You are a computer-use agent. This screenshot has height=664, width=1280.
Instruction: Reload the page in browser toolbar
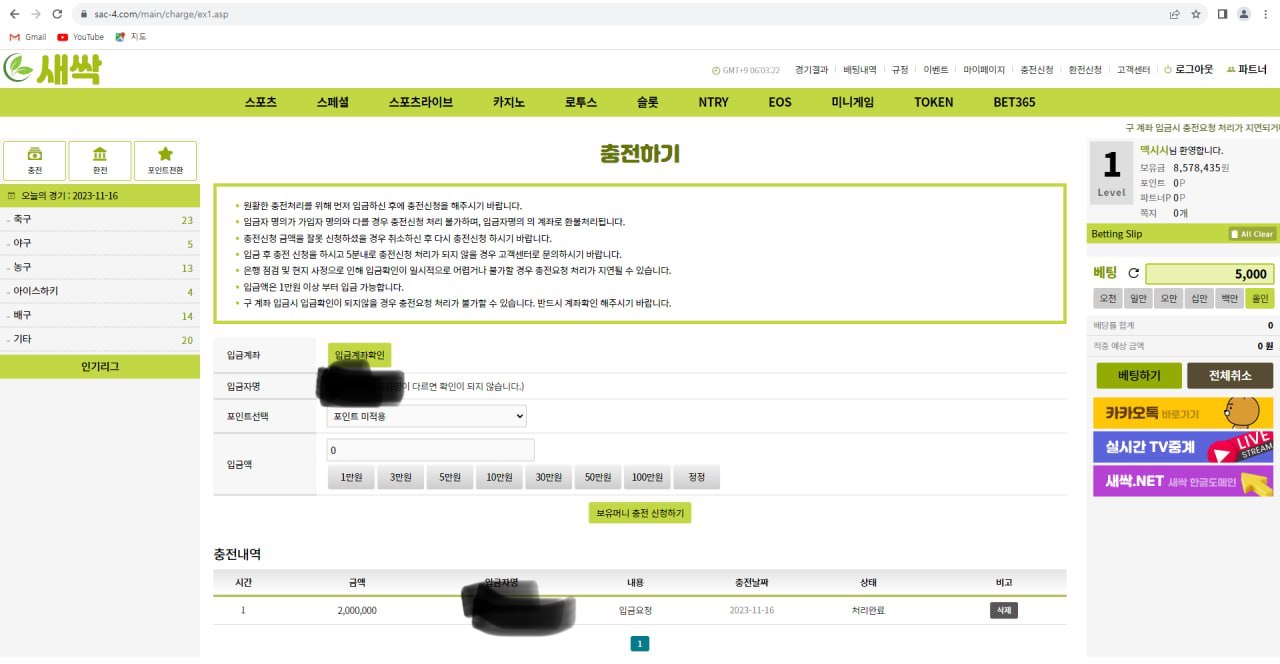57,14
